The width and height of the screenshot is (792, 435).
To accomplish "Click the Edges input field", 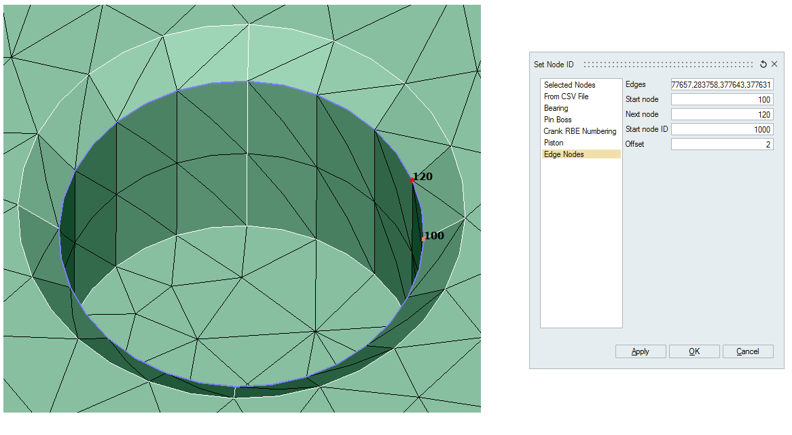I will pos(721,85).
